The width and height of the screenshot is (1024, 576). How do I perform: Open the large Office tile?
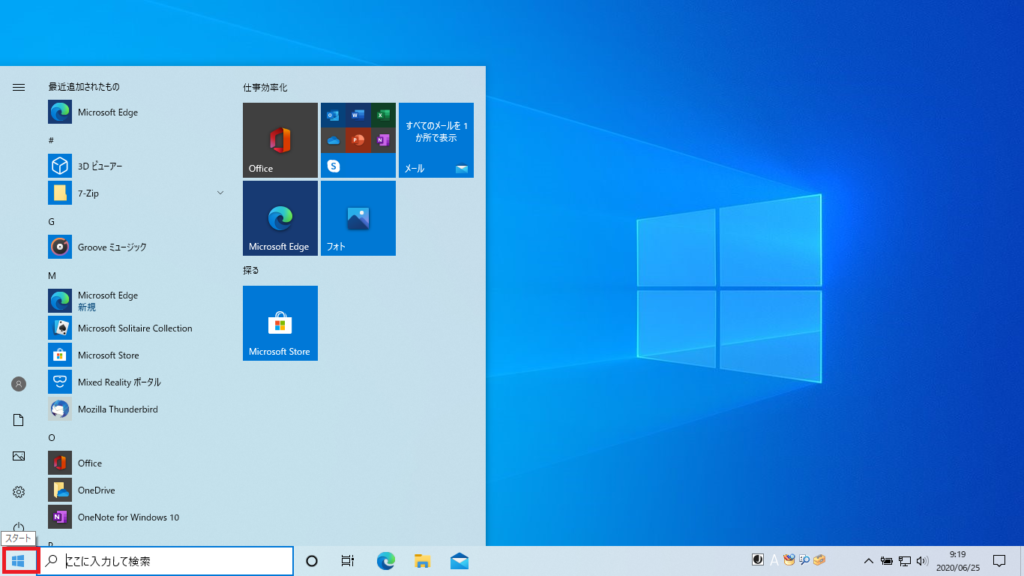[x=280, y=140]
